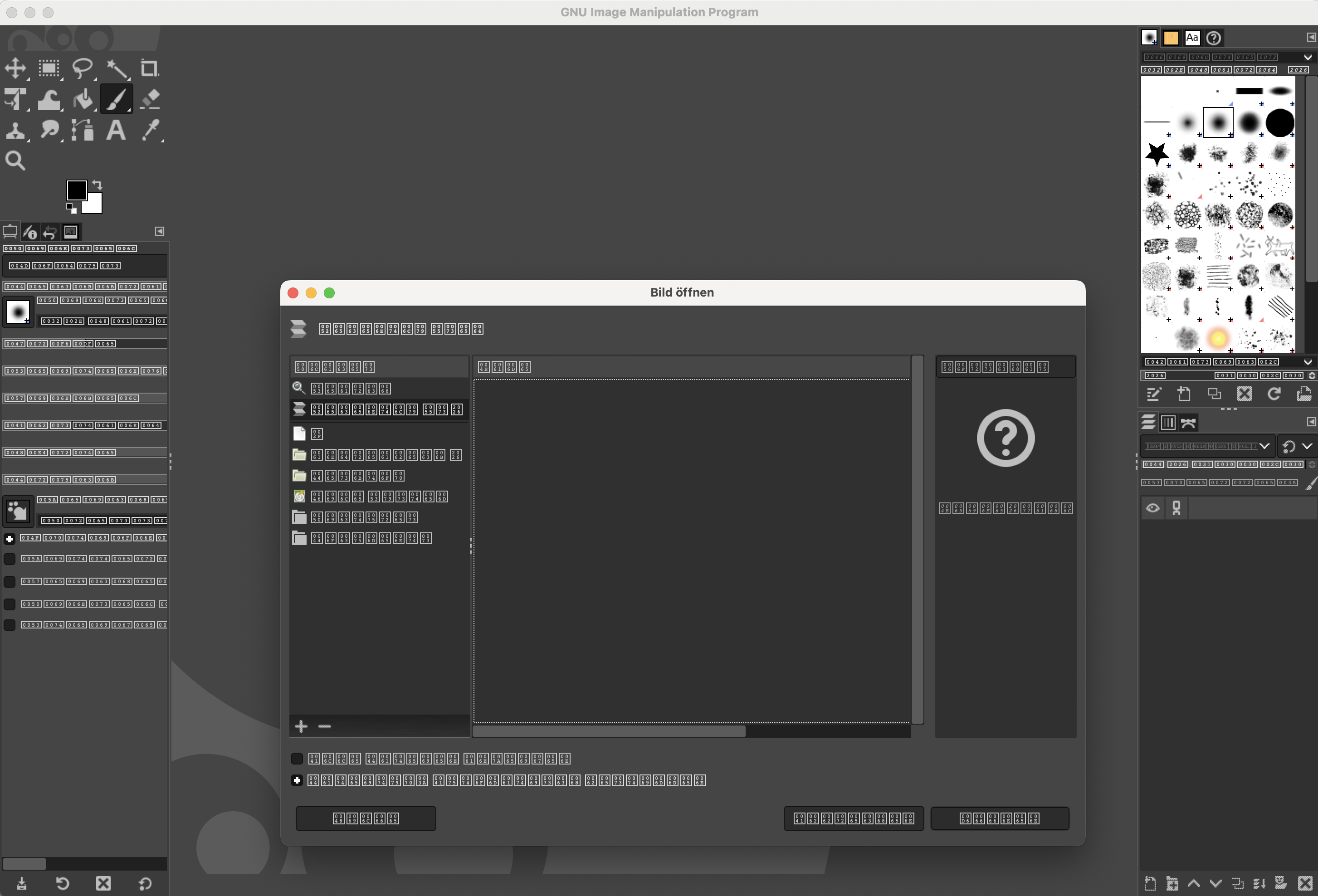Toggle the layer visibility eye icon
This screenshot has width=1318, height=896.
(1152, 508)
